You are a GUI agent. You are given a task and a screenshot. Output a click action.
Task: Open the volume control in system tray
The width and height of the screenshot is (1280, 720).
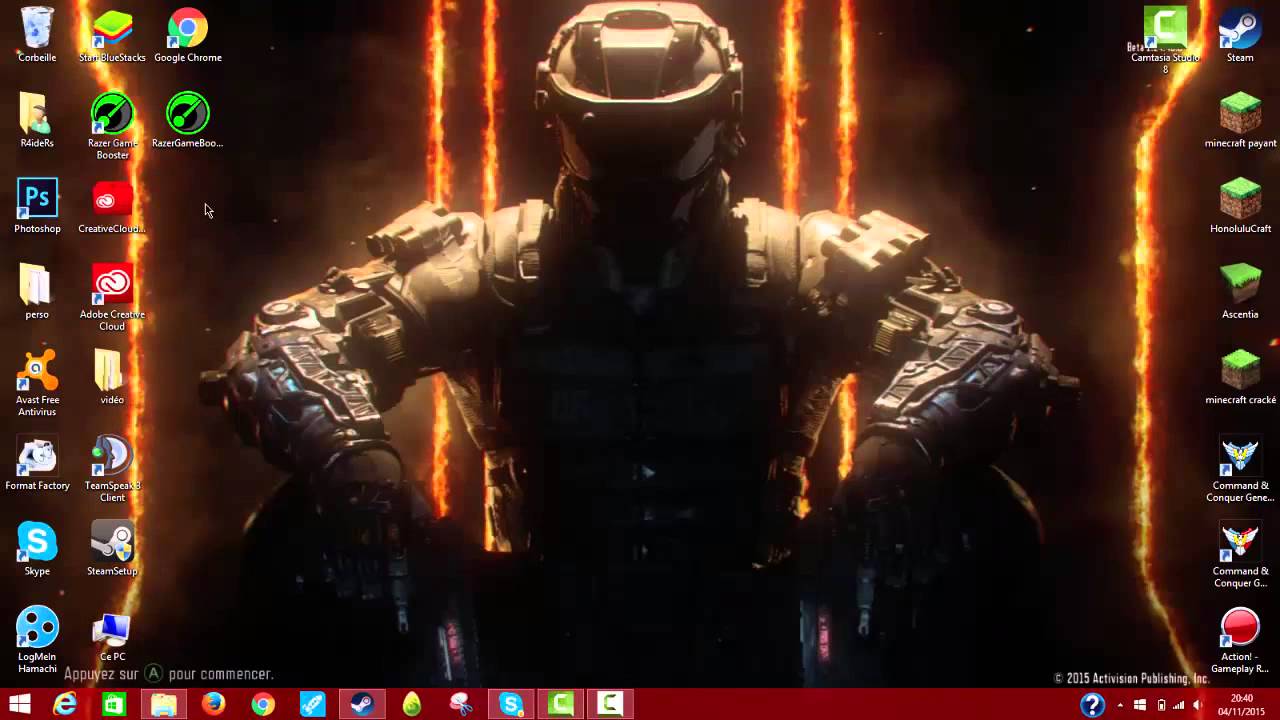(1198, 705)
